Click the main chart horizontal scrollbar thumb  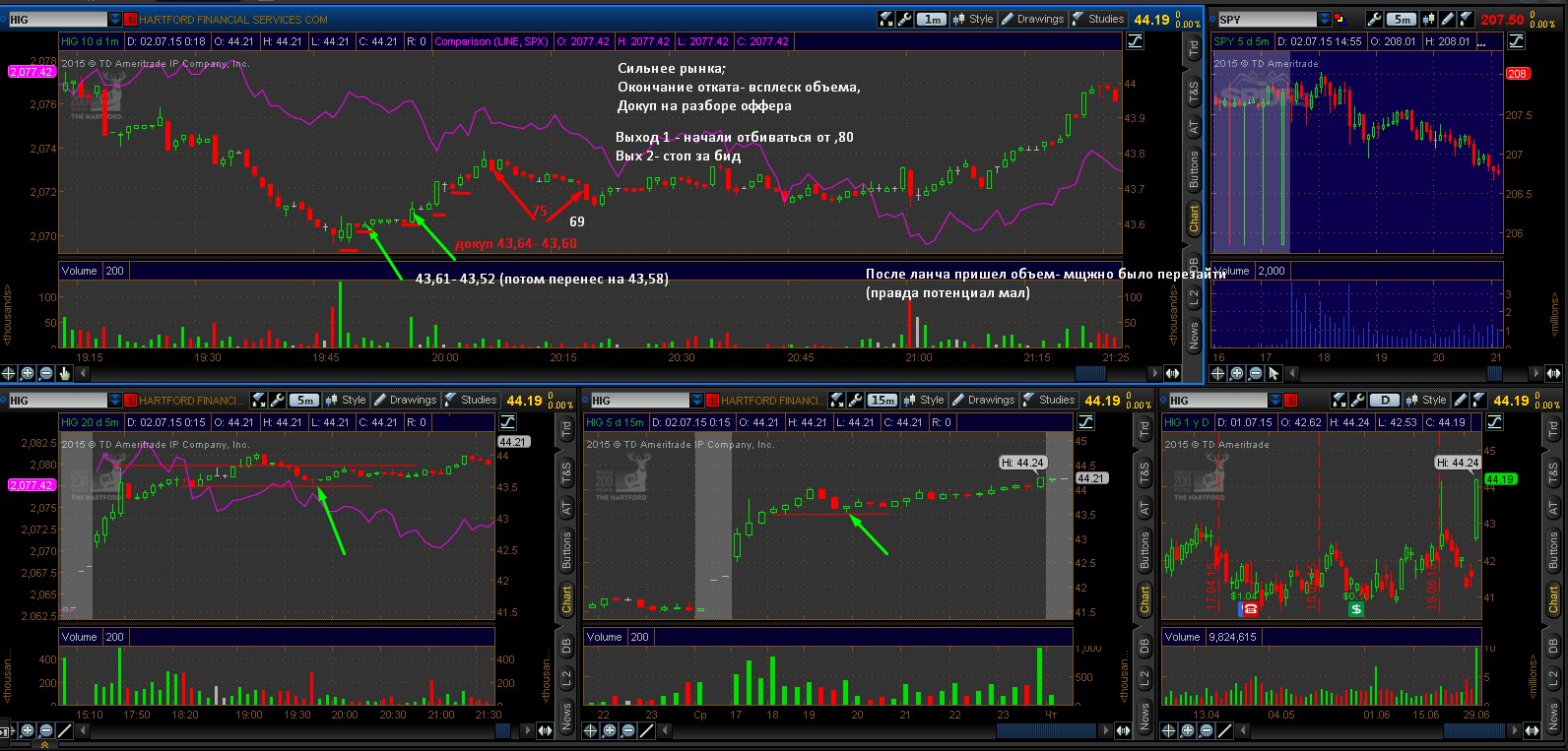click(x=1090, y=373)
